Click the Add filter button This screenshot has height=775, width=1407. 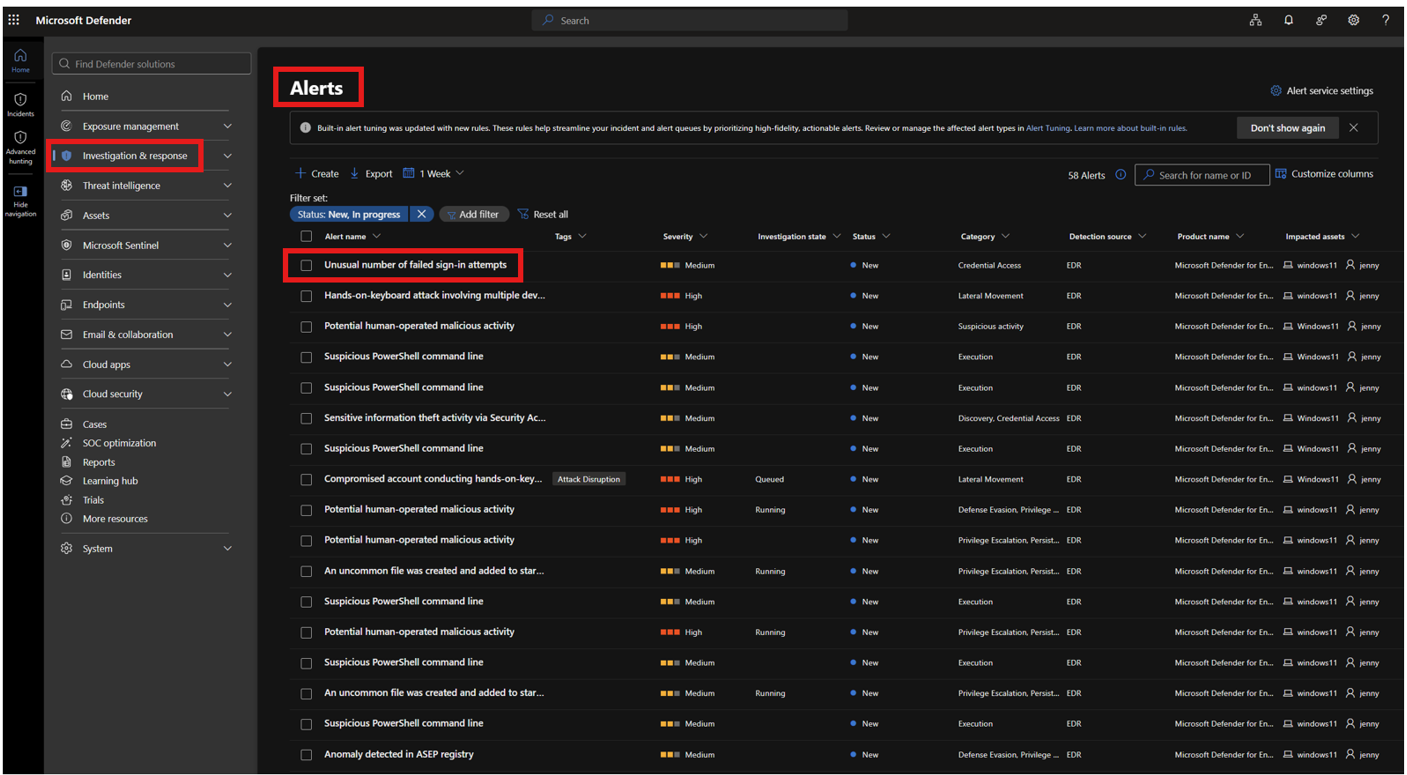474,214
